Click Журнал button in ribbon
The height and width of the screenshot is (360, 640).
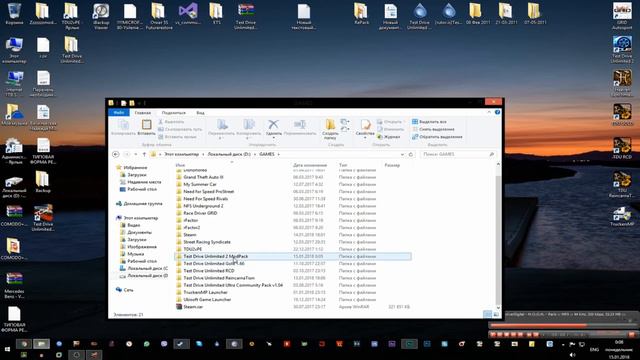tap(388, 137)
